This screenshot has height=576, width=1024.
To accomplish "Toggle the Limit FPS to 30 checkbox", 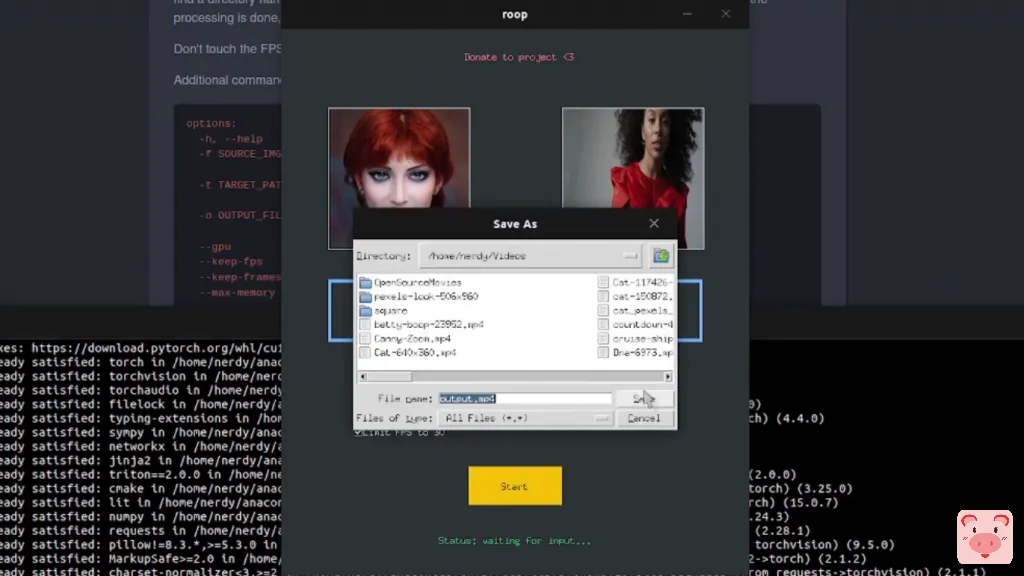I will click(358, 432).
